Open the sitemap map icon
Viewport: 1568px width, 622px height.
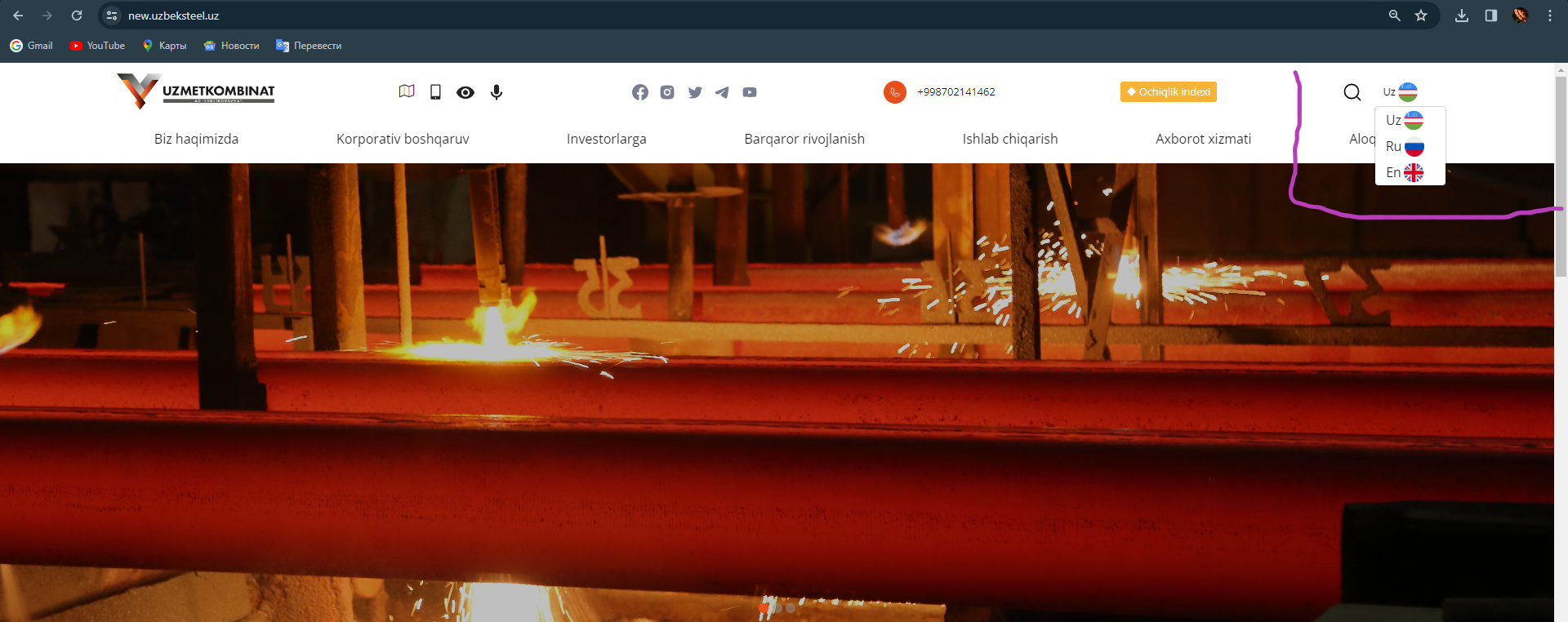point(406,91)
